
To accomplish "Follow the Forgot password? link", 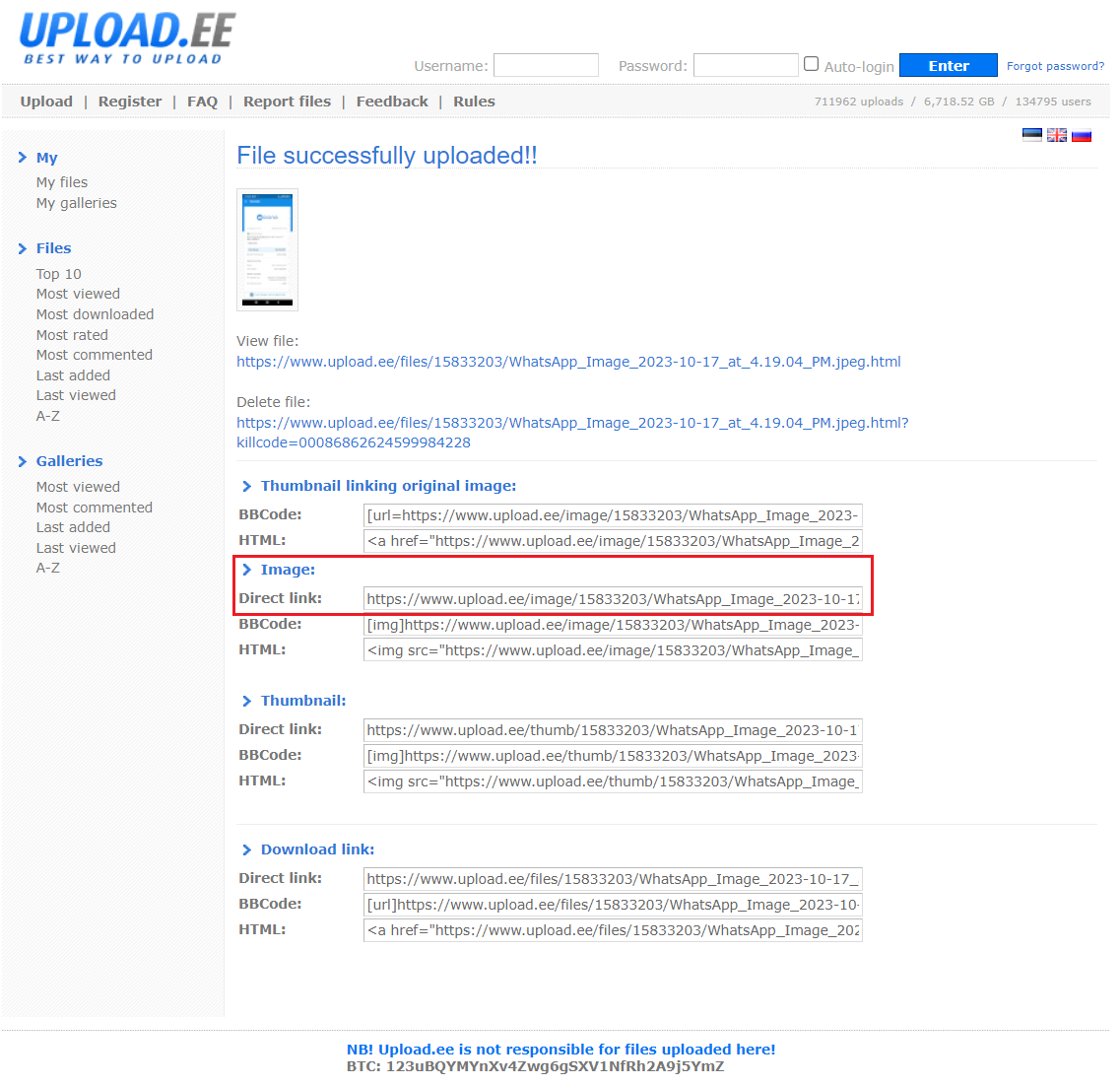I will [1055, 66].
